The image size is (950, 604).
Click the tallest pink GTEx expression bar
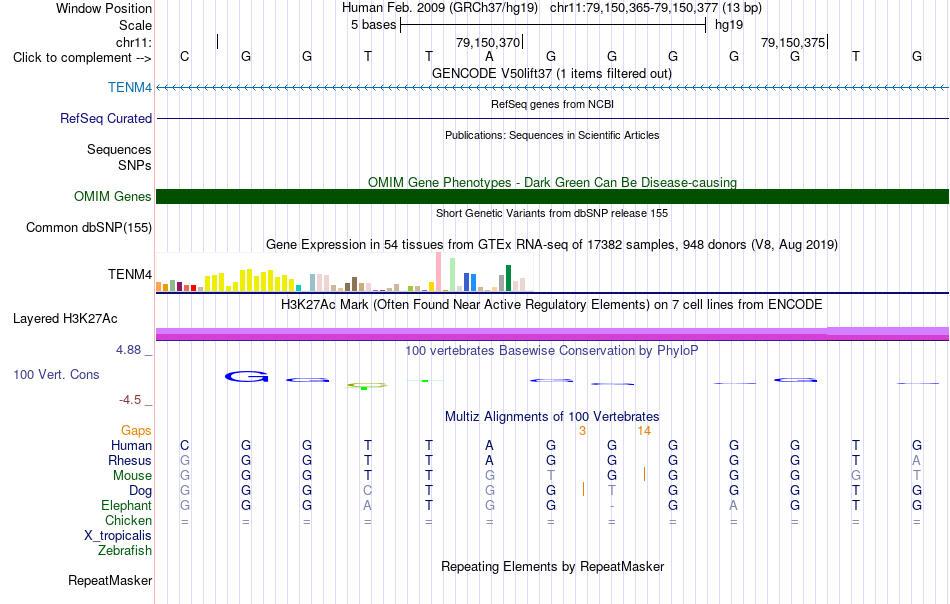coord(438,271)
